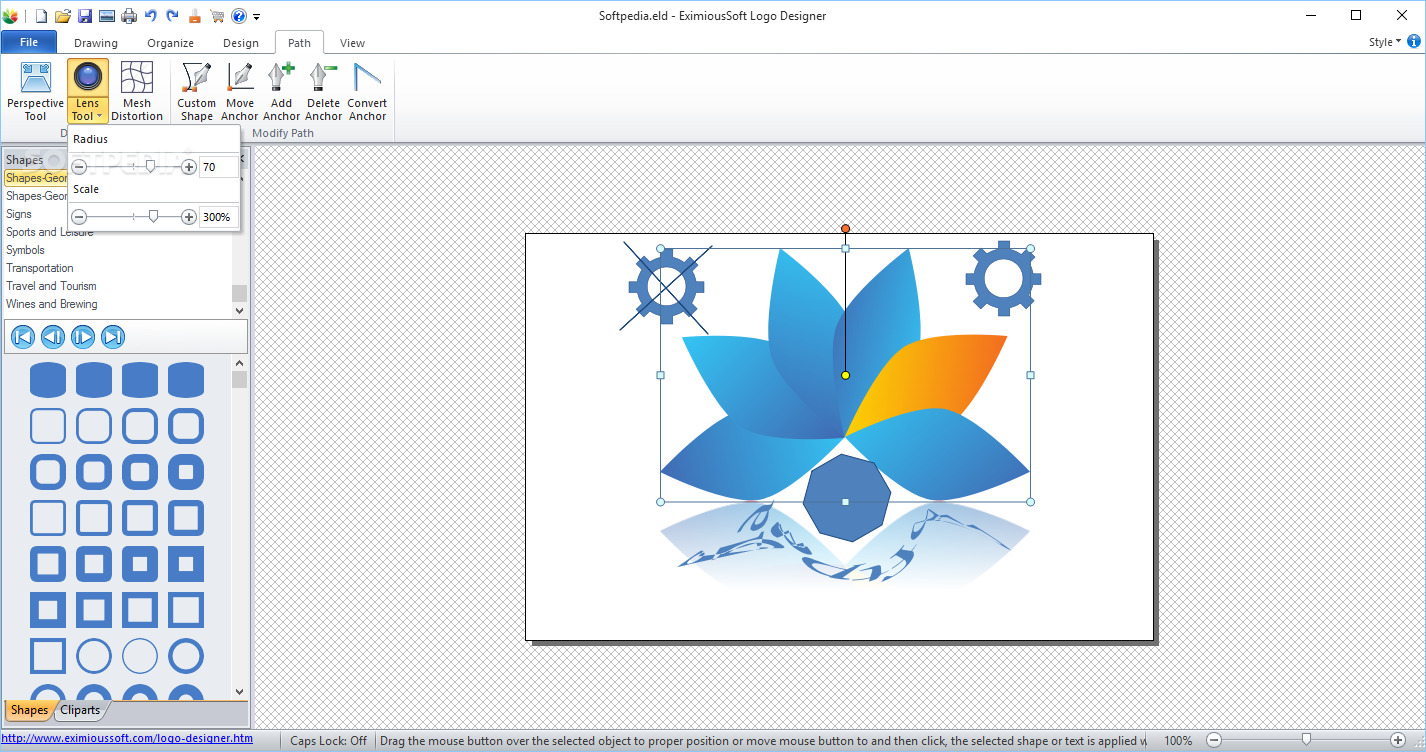Open the Style dropdown menu
Viewport: 1426px width, 752px height.
coord(1385,42)
